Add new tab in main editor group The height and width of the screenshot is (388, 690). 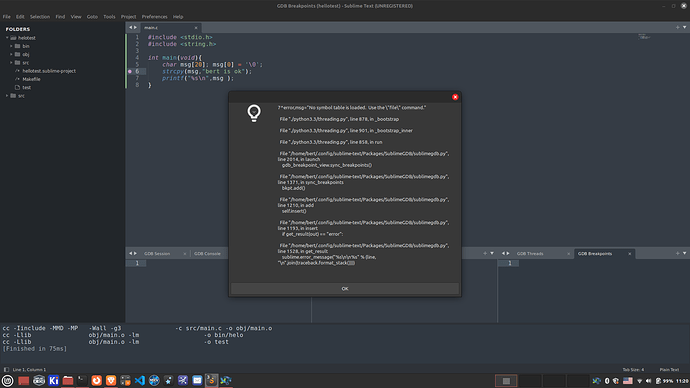coord(677,27)
